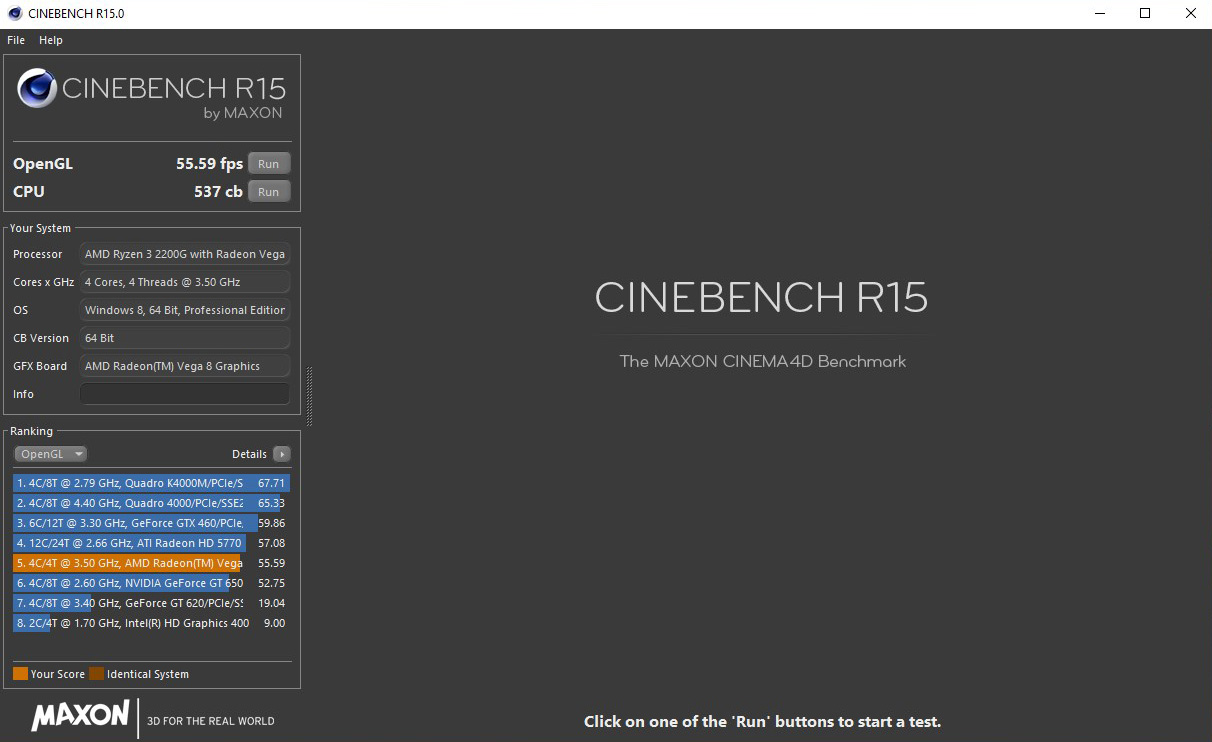This screenshot has width=1212, height=742.
Task: Click inside the empty Info field
Action: click(x=184, y=393)
